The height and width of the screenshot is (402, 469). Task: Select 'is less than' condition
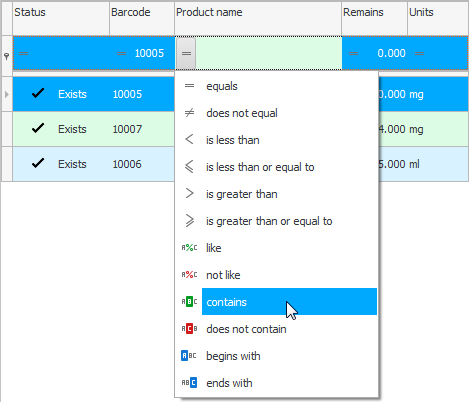point(276,140)
